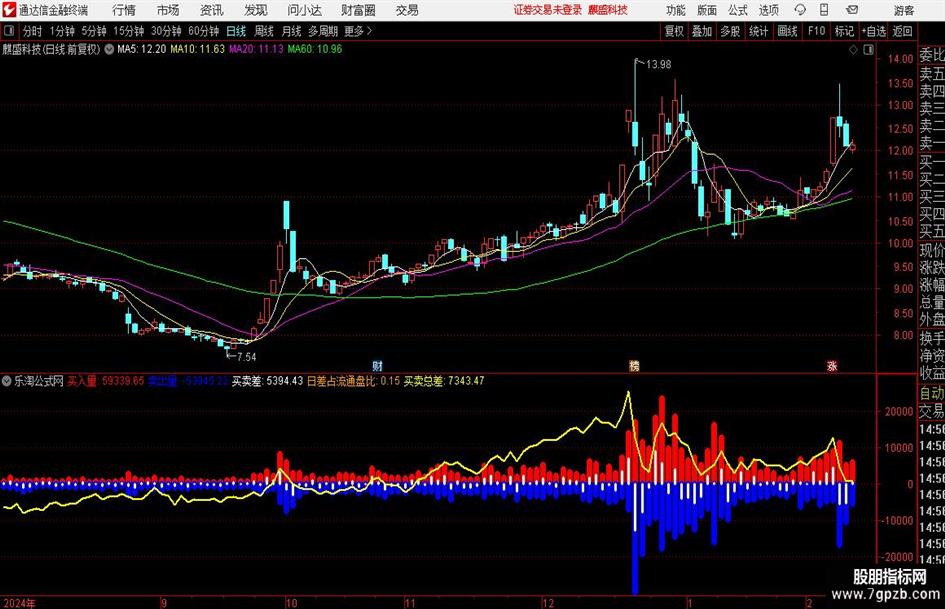
Task: Switch to 60分钟 period
Action: (204, 31)
